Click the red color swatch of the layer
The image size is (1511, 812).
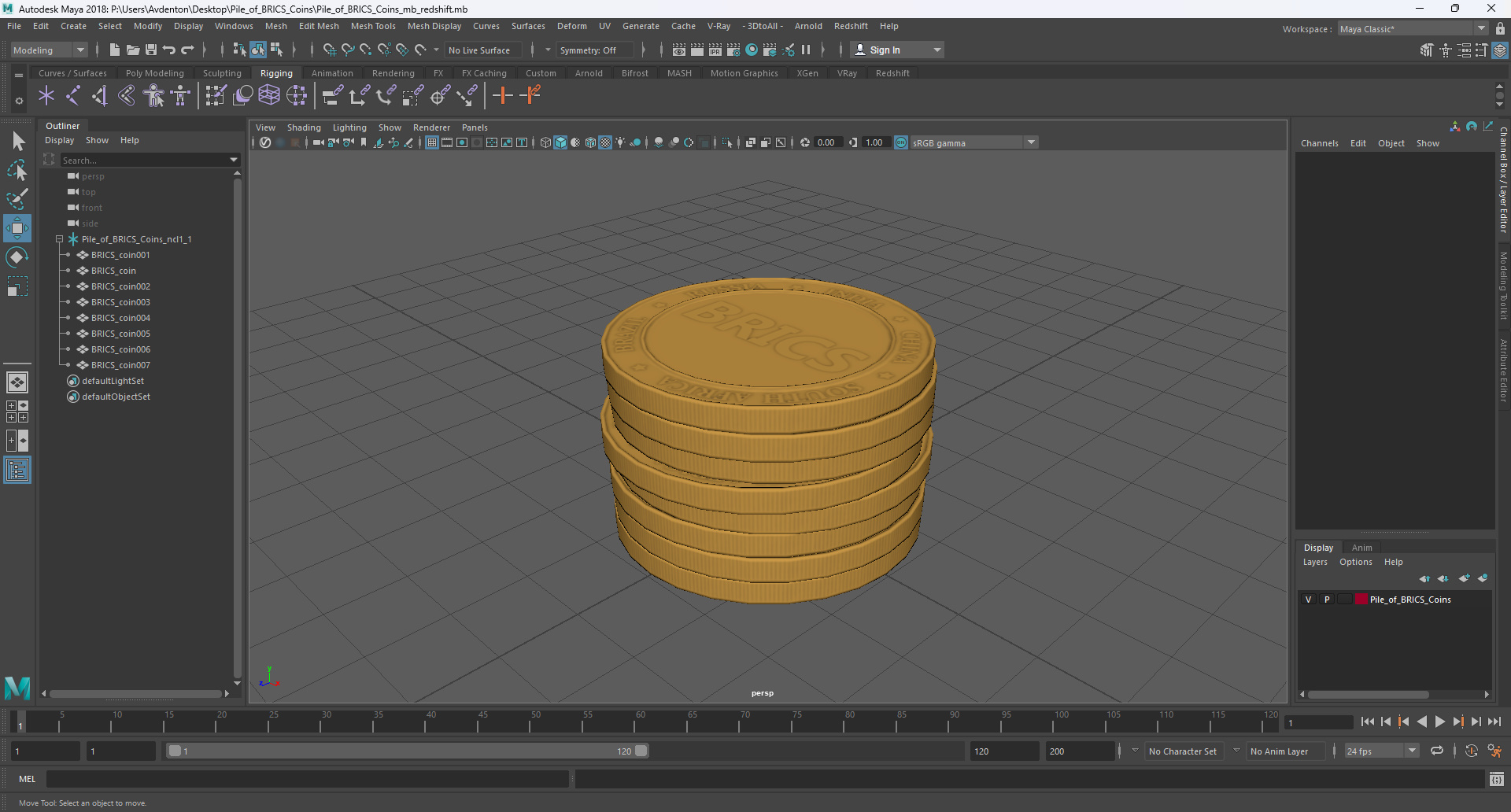[1361, 600]
